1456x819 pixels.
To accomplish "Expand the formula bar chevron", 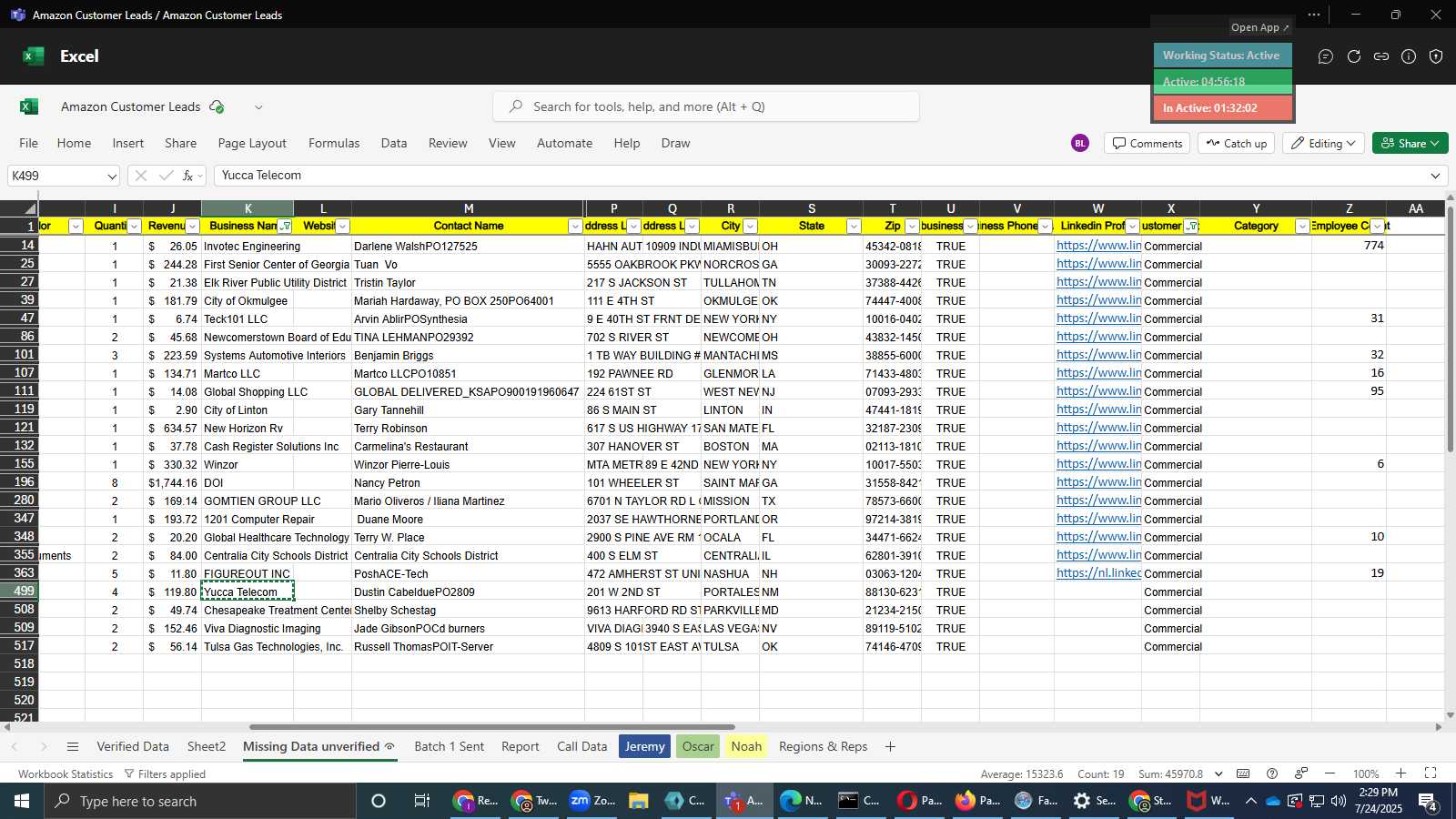I will coord(1436,176).
